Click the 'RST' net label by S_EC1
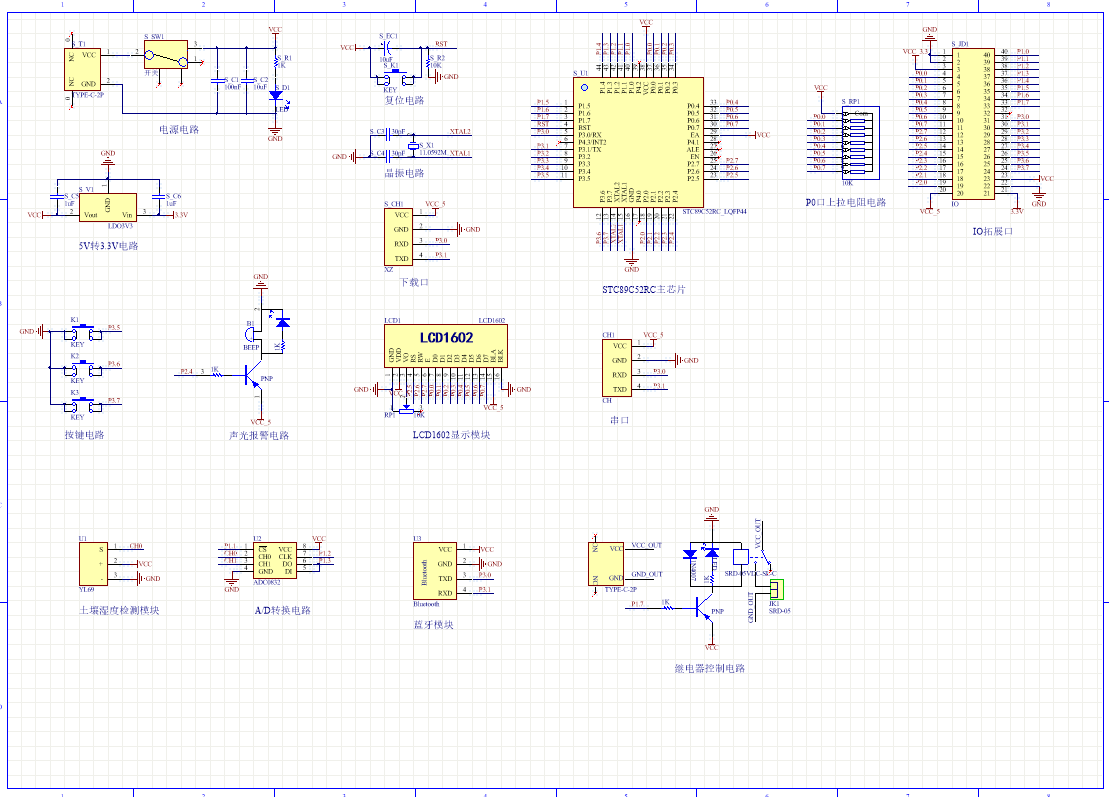 click(x=441, y=44)
